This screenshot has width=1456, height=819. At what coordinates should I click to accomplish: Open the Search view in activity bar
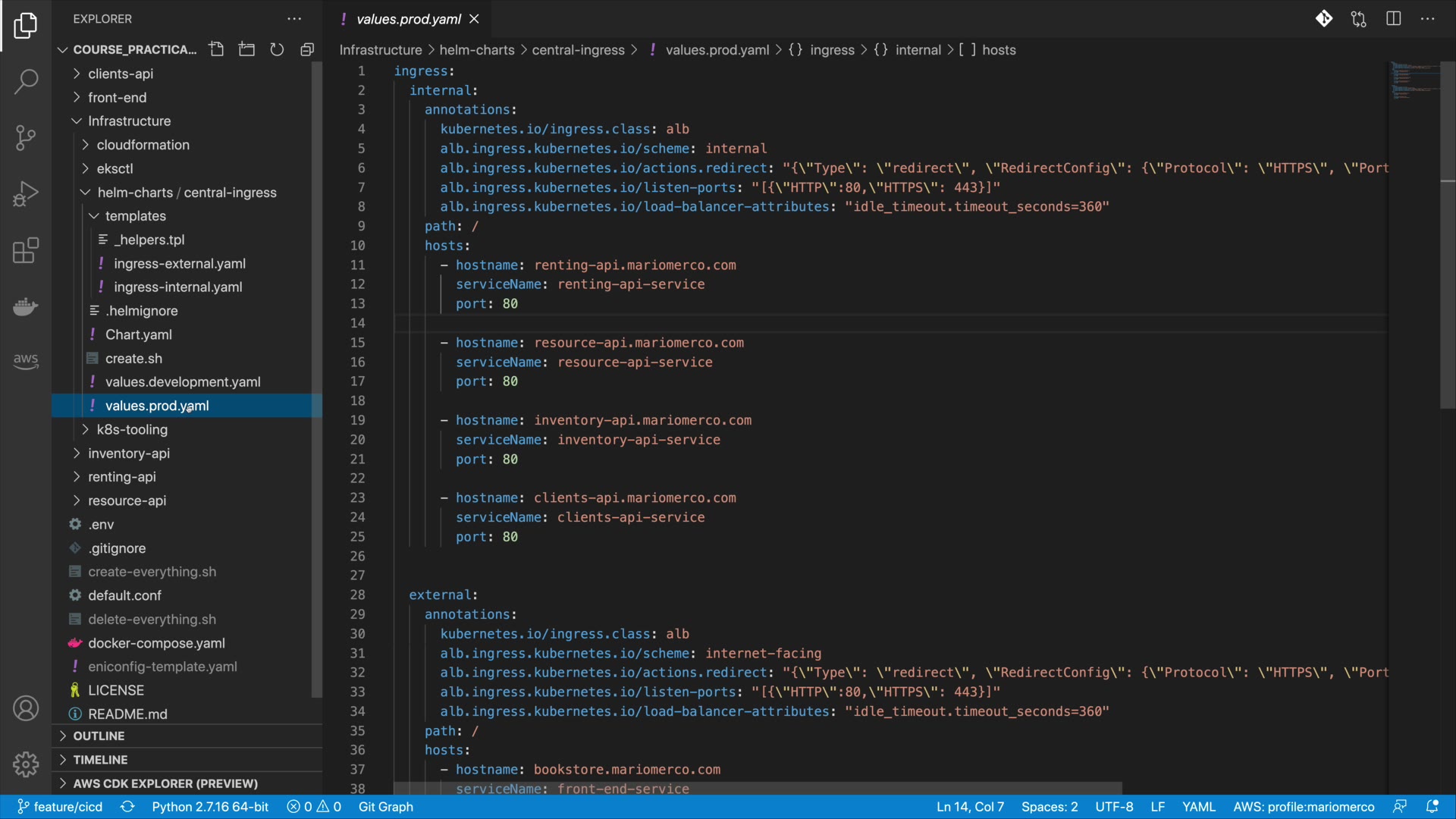point(26,81)
